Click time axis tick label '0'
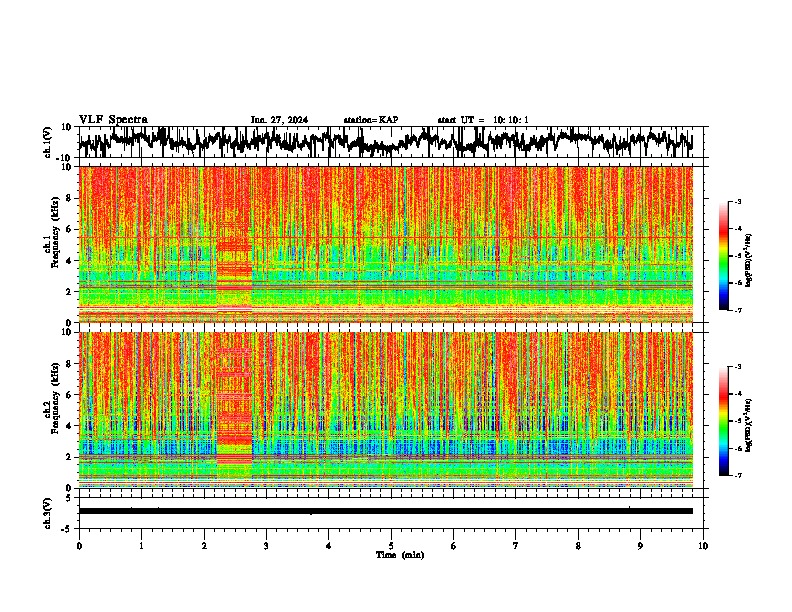 pyautogui.click(x=79, y=546)
